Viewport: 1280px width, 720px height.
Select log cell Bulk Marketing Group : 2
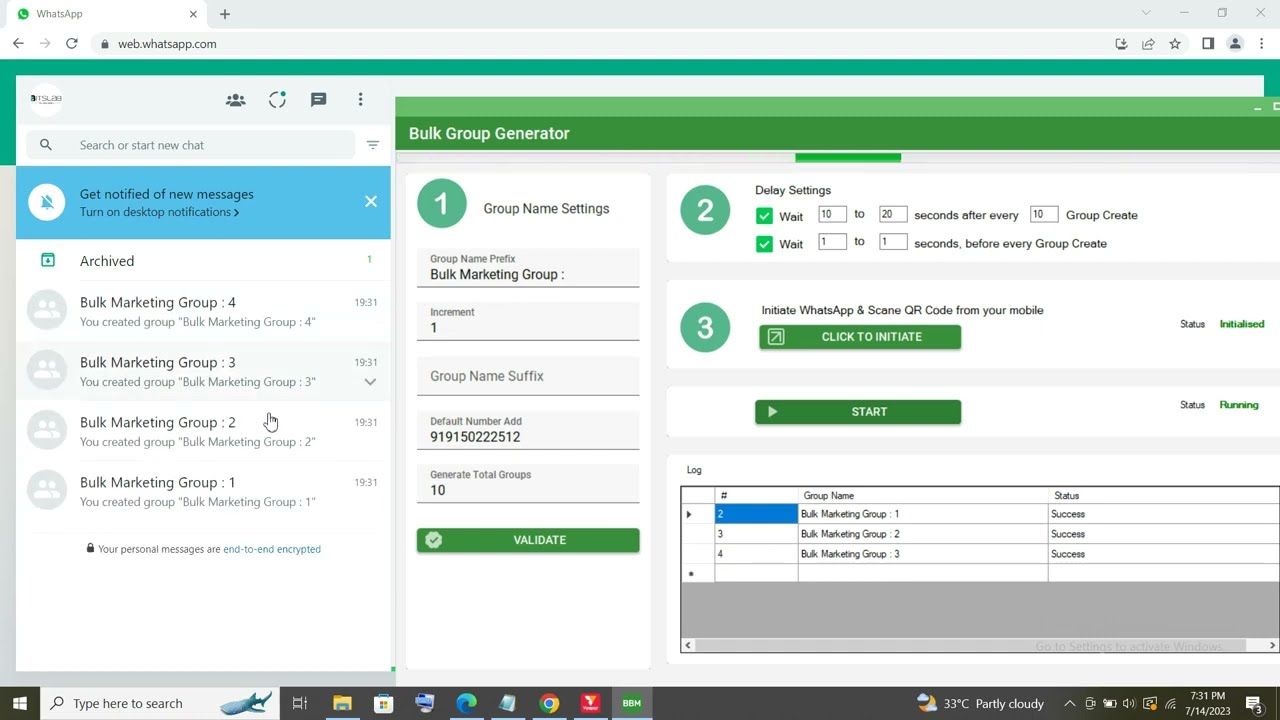click(x=923, y=534)
